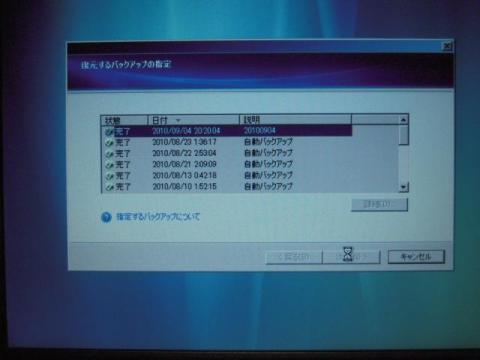Image resolution: width=480 pixels, height=360 pixels.
Task: Click the blue help question mark icon
Action: click(106, 217)
